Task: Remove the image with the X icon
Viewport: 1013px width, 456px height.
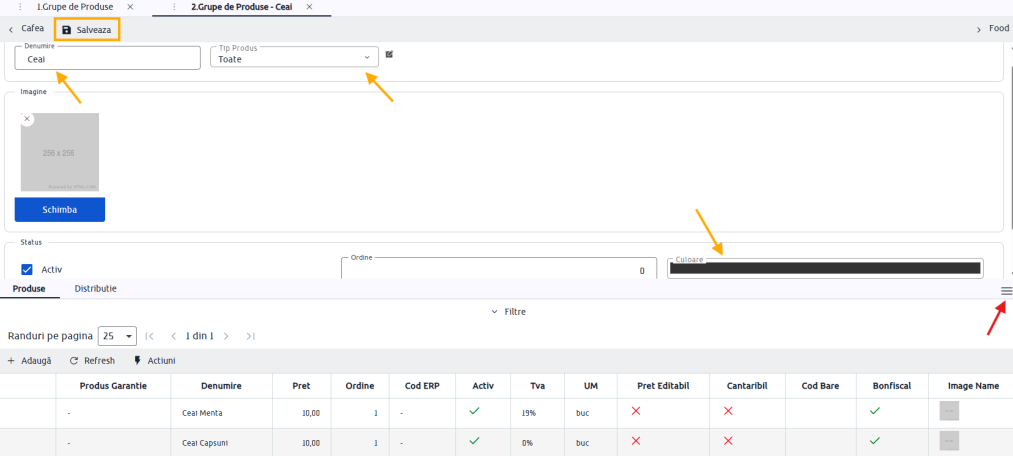Action: (27, 119)
